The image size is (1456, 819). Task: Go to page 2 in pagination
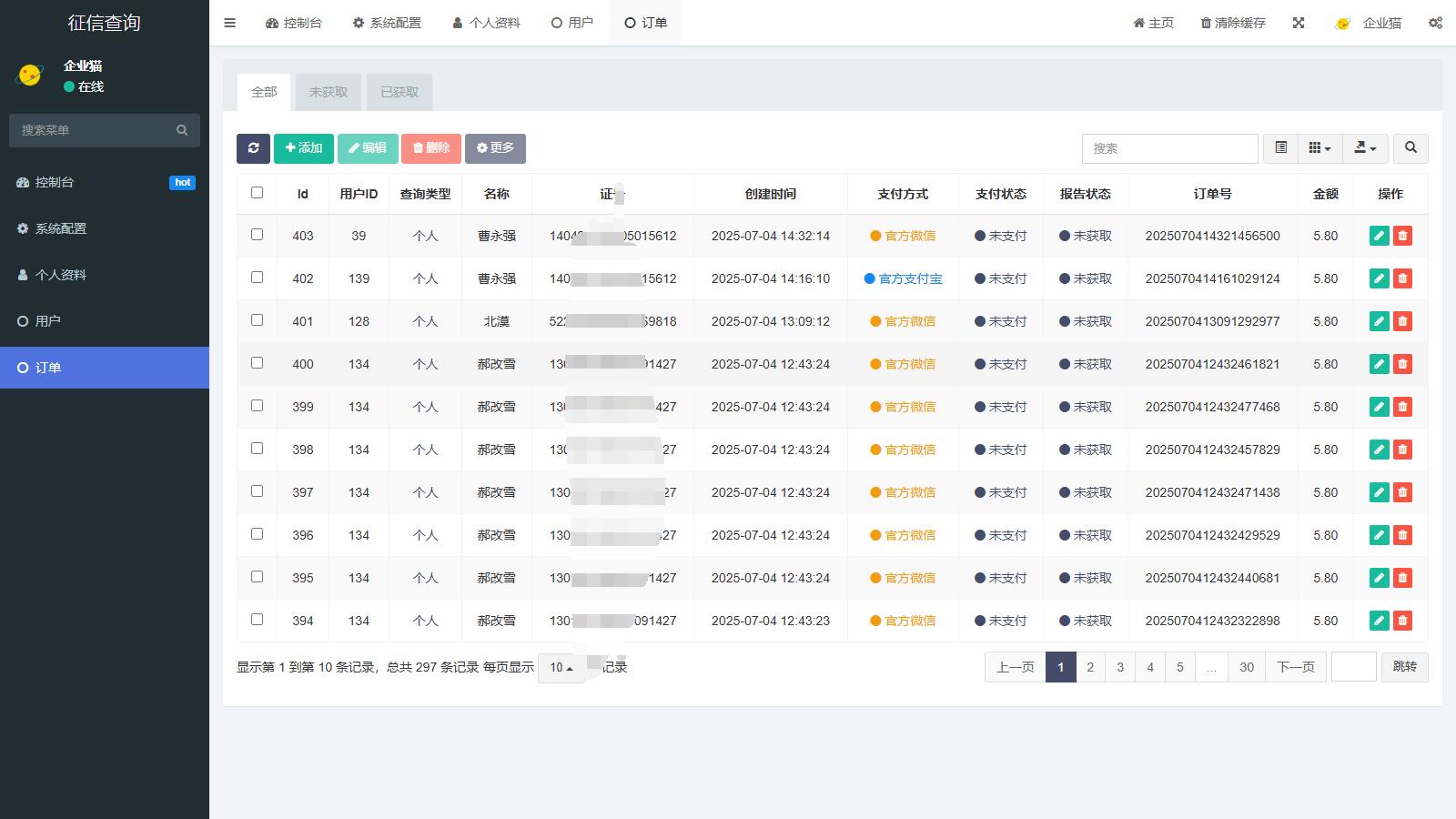pos(1090,667)
